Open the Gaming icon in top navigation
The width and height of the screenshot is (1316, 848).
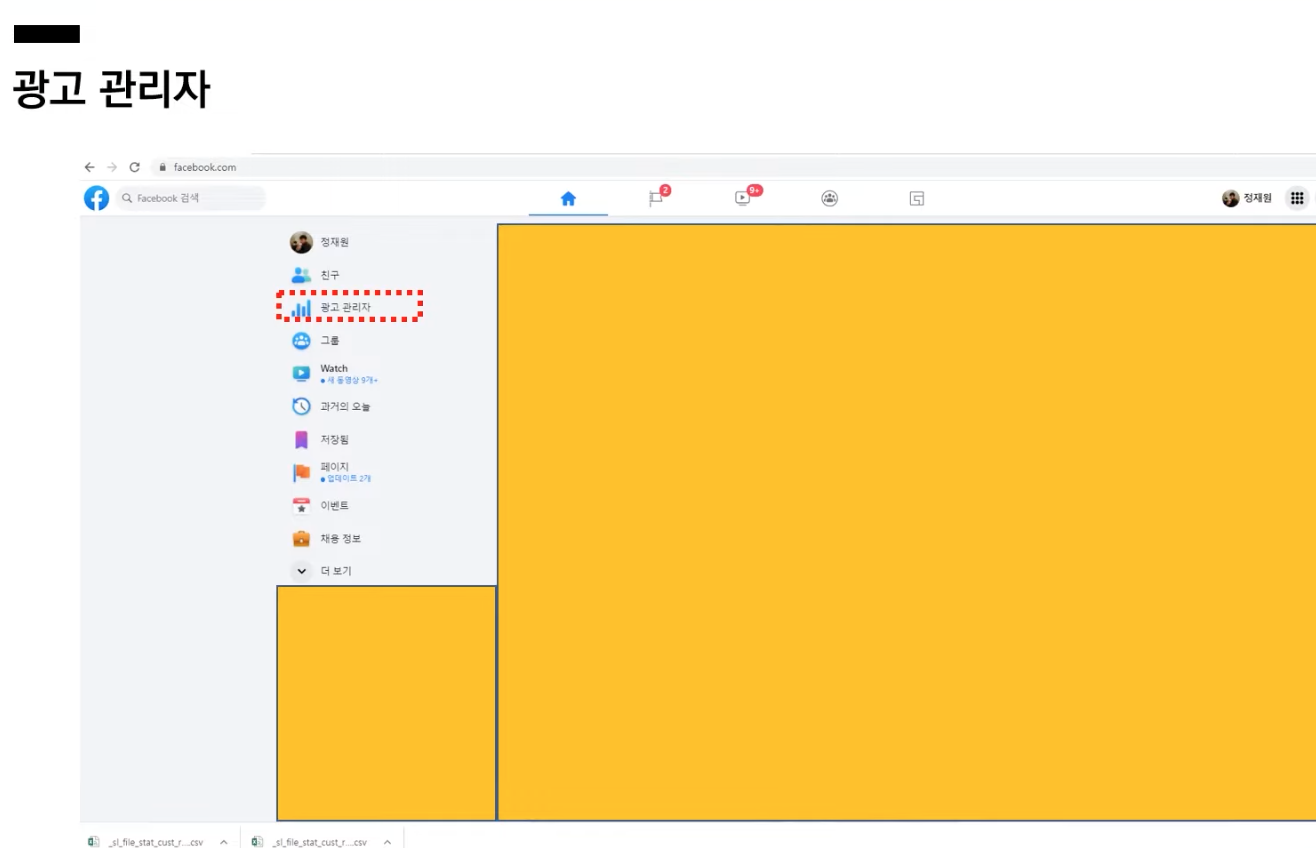(x=916, y=198)
